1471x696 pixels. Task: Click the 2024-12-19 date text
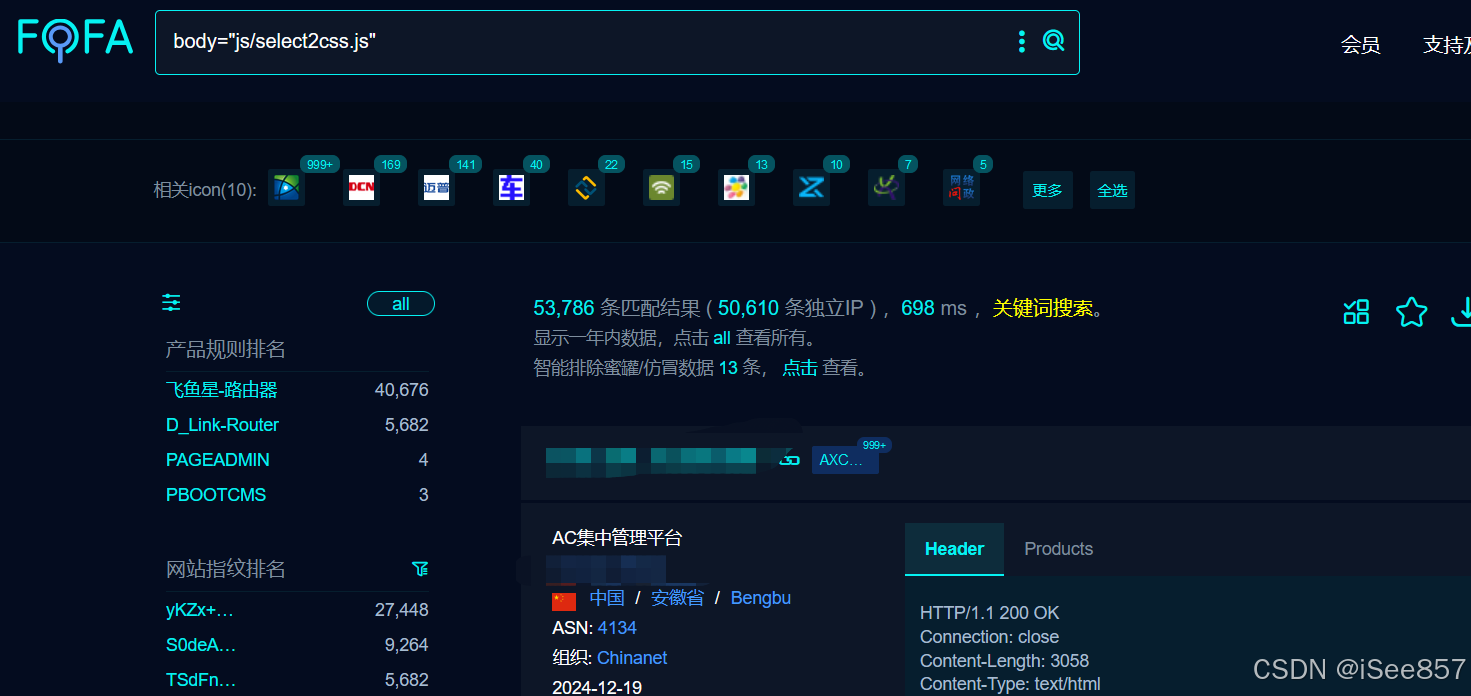[597, 688]
